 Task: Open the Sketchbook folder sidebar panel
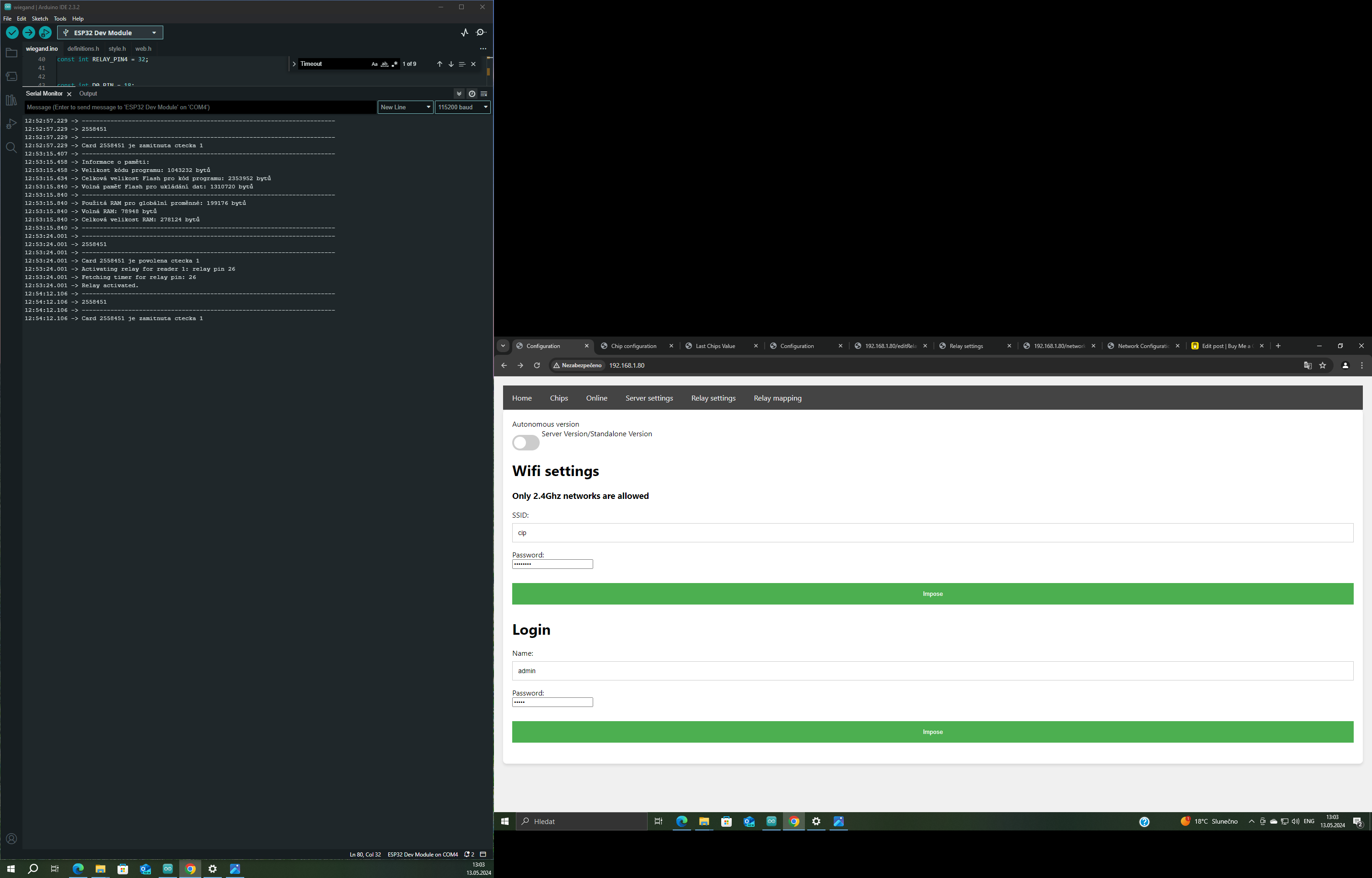(x=11, y=53)
